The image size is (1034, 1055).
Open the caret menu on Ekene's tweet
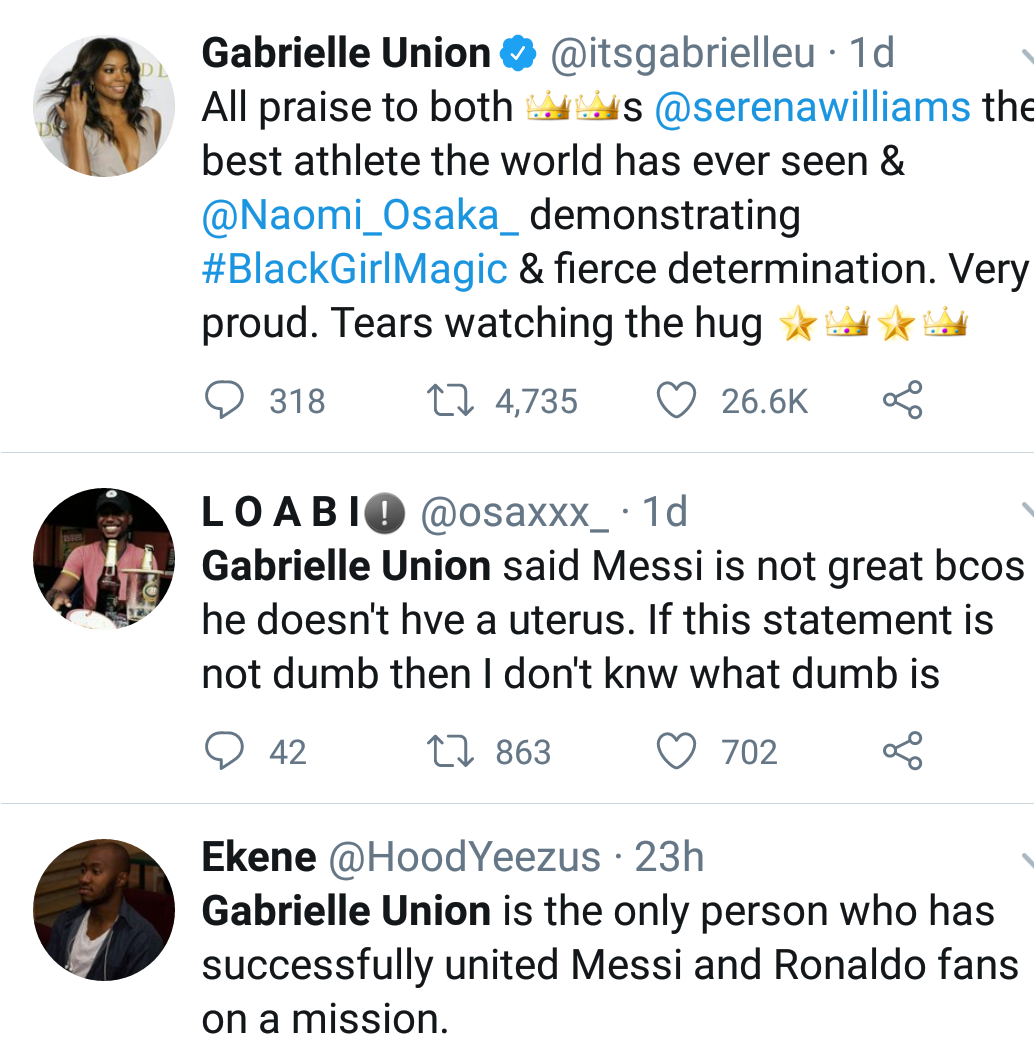(1026, 859)
